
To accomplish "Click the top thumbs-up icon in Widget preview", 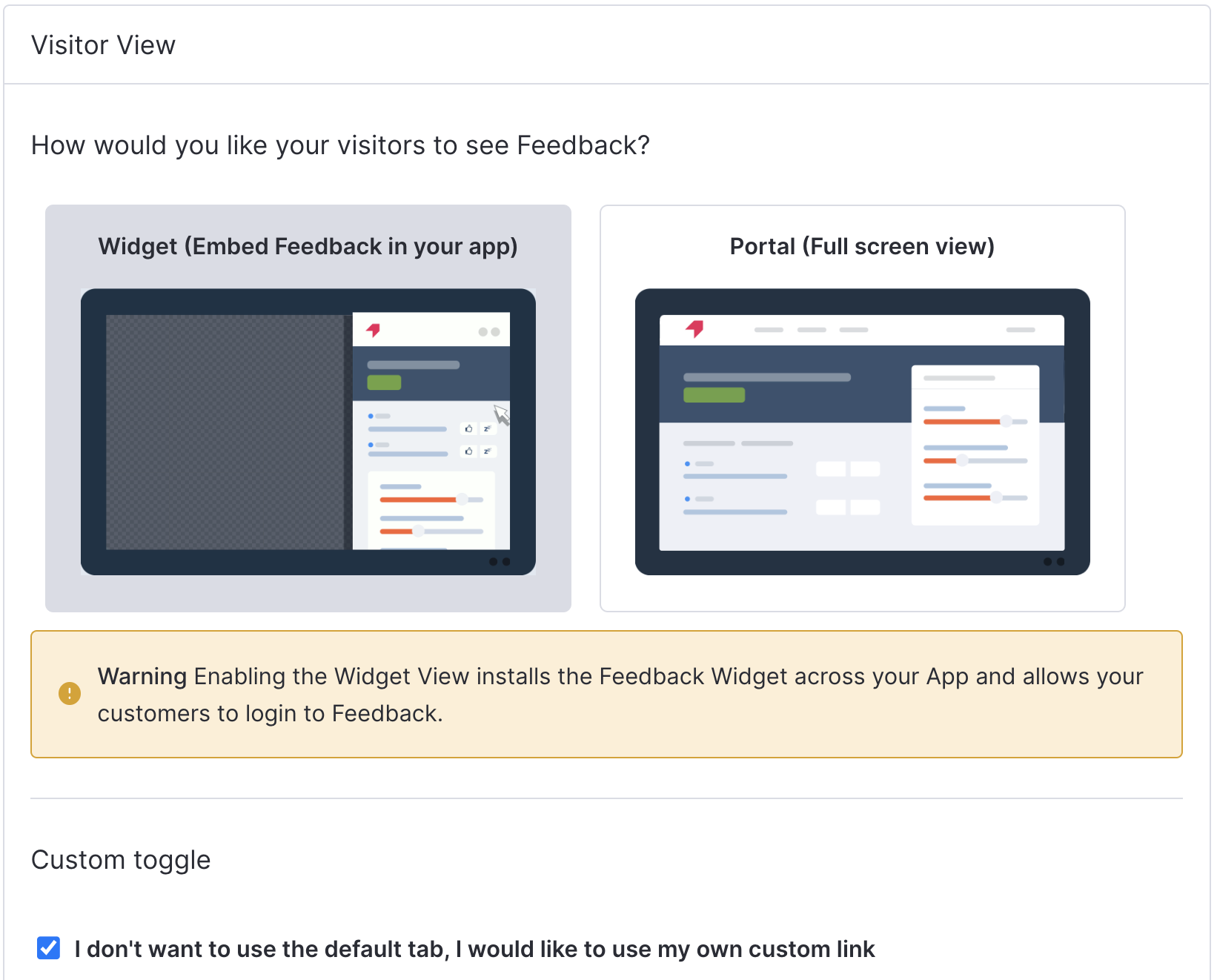I will pos(468,428).
